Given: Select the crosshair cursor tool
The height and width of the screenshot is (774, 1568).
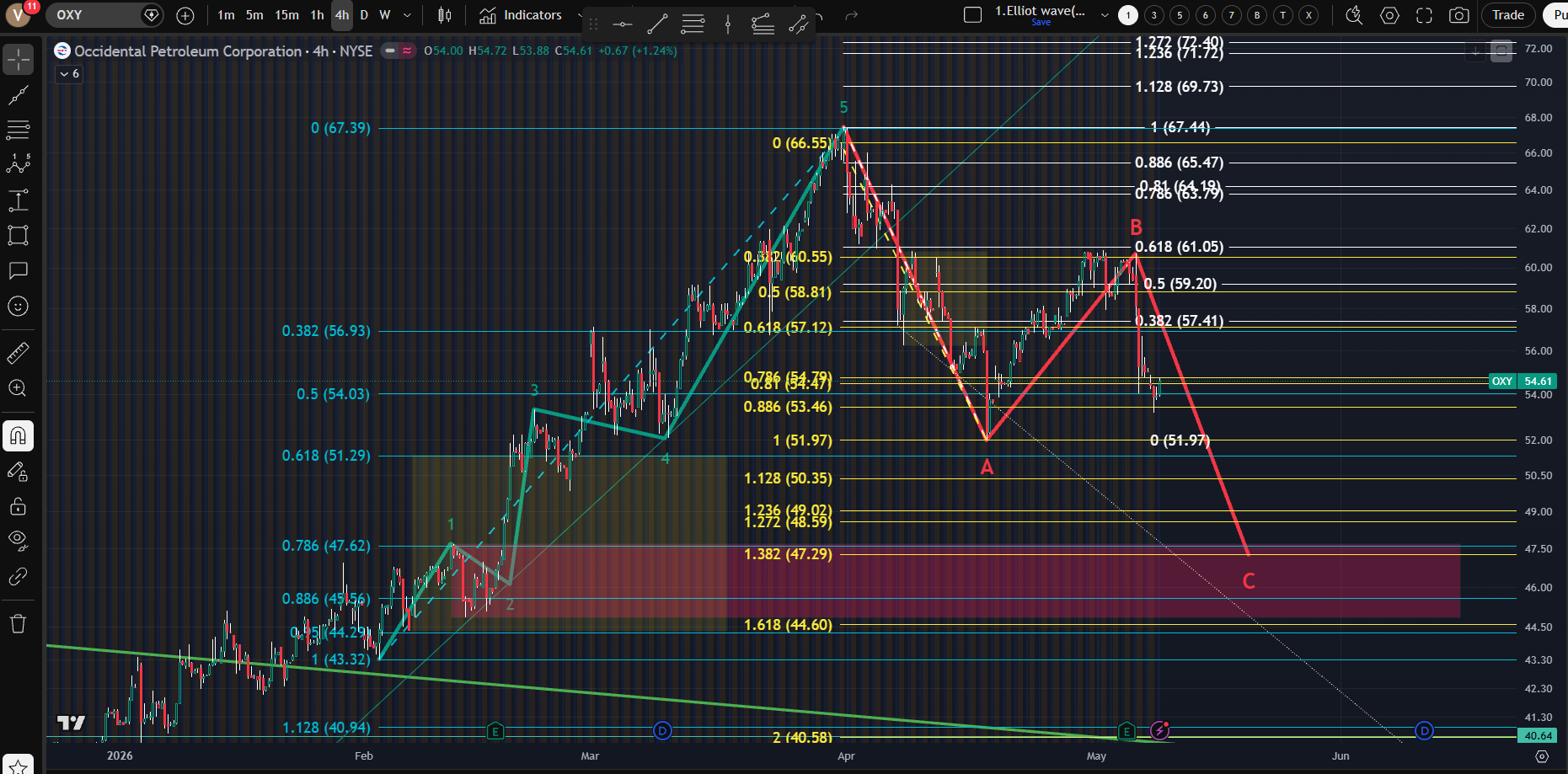Looking at the screenshot, I should (18, 59).
